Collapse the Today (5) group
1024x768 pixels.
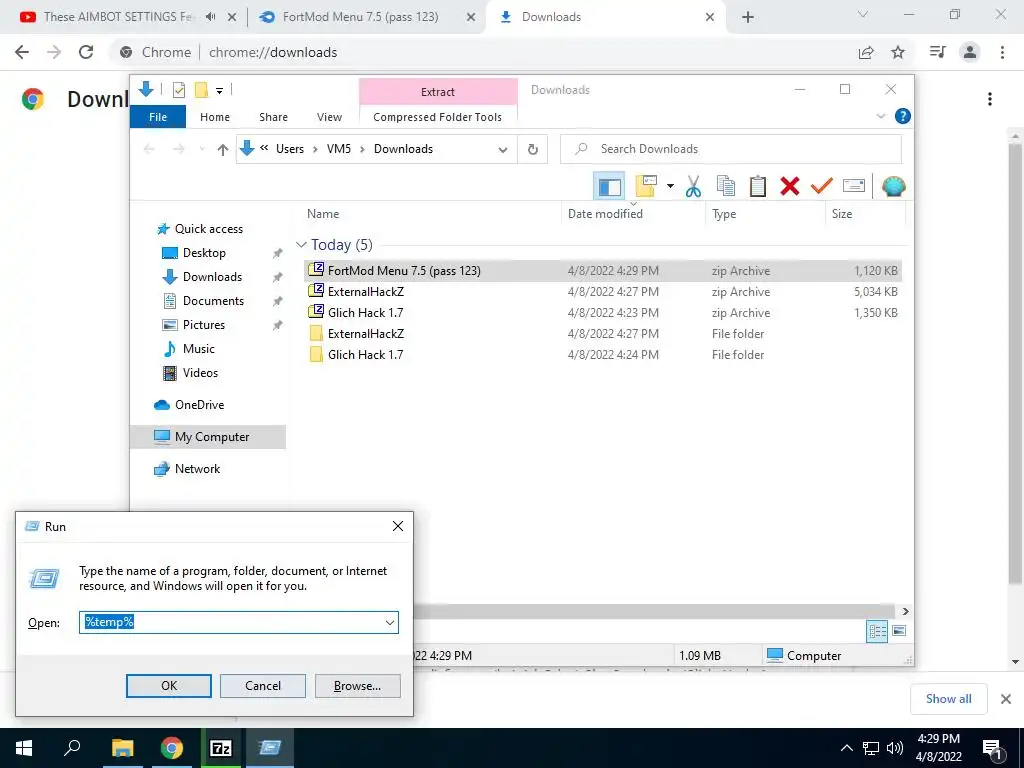[301, 245]
